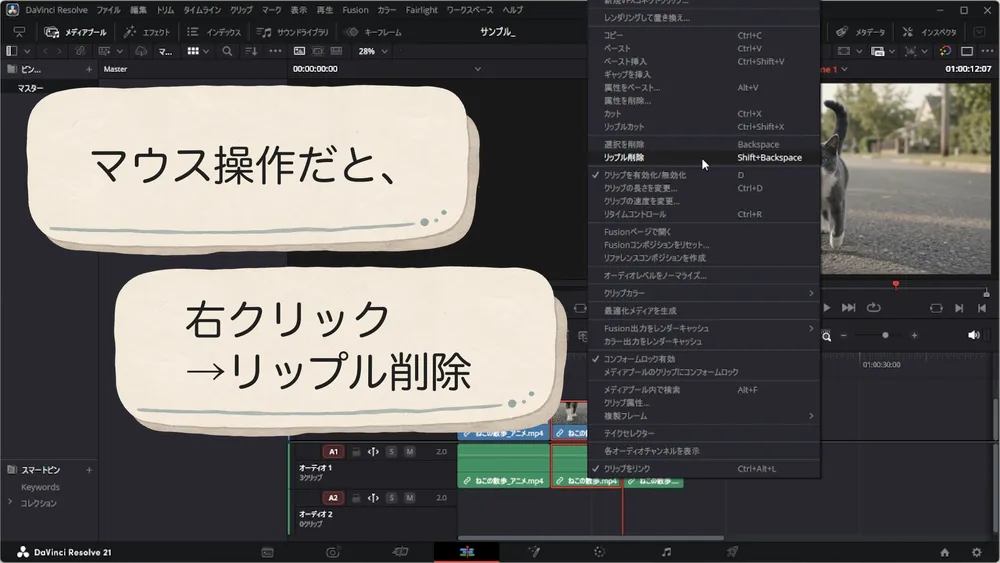1000x563 pixels.
Task: Open the メタデータ panel
Action: 860,32
